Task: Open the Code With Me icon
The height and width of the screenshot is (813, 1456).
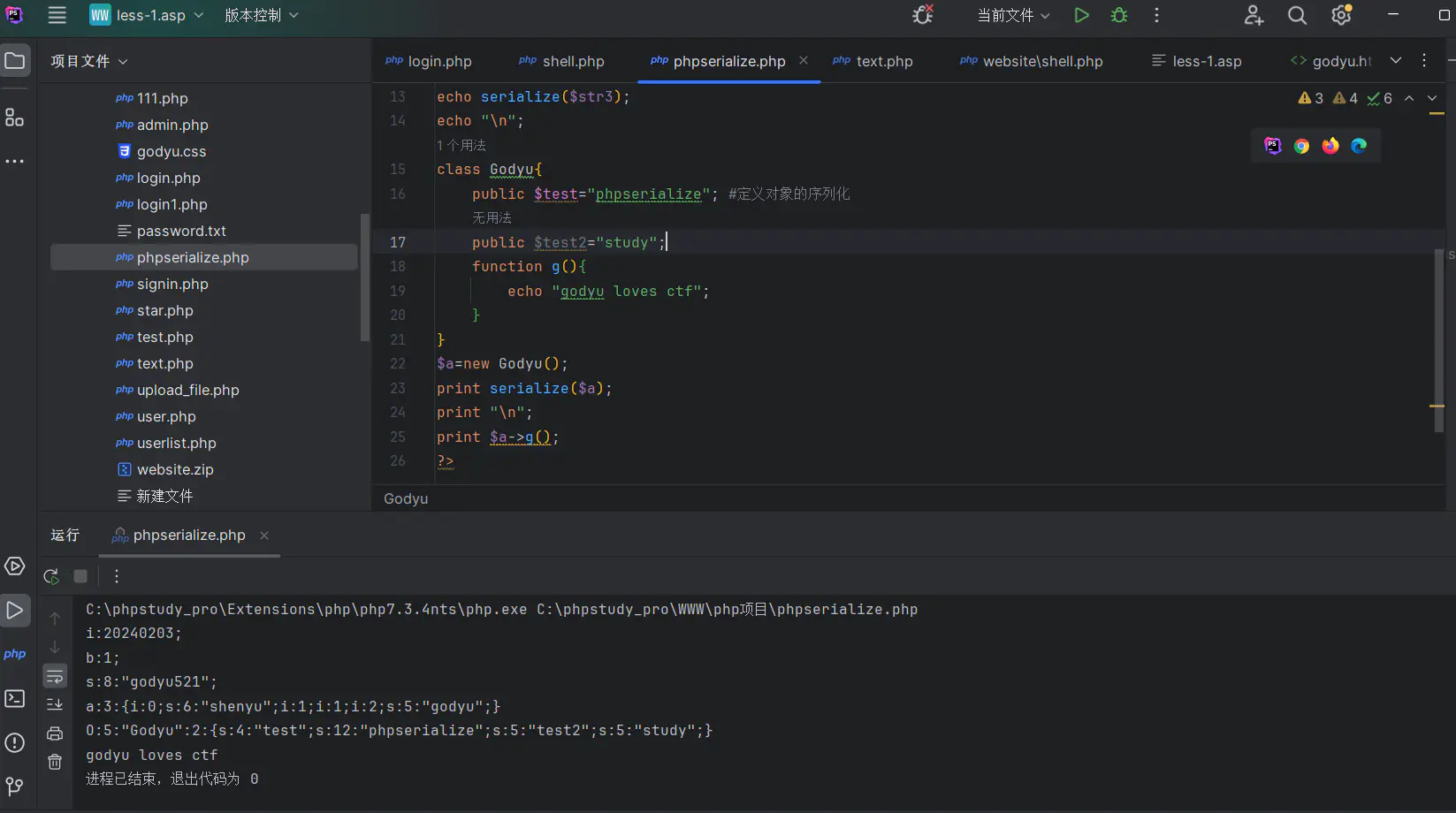Action: click(1254, 15)
